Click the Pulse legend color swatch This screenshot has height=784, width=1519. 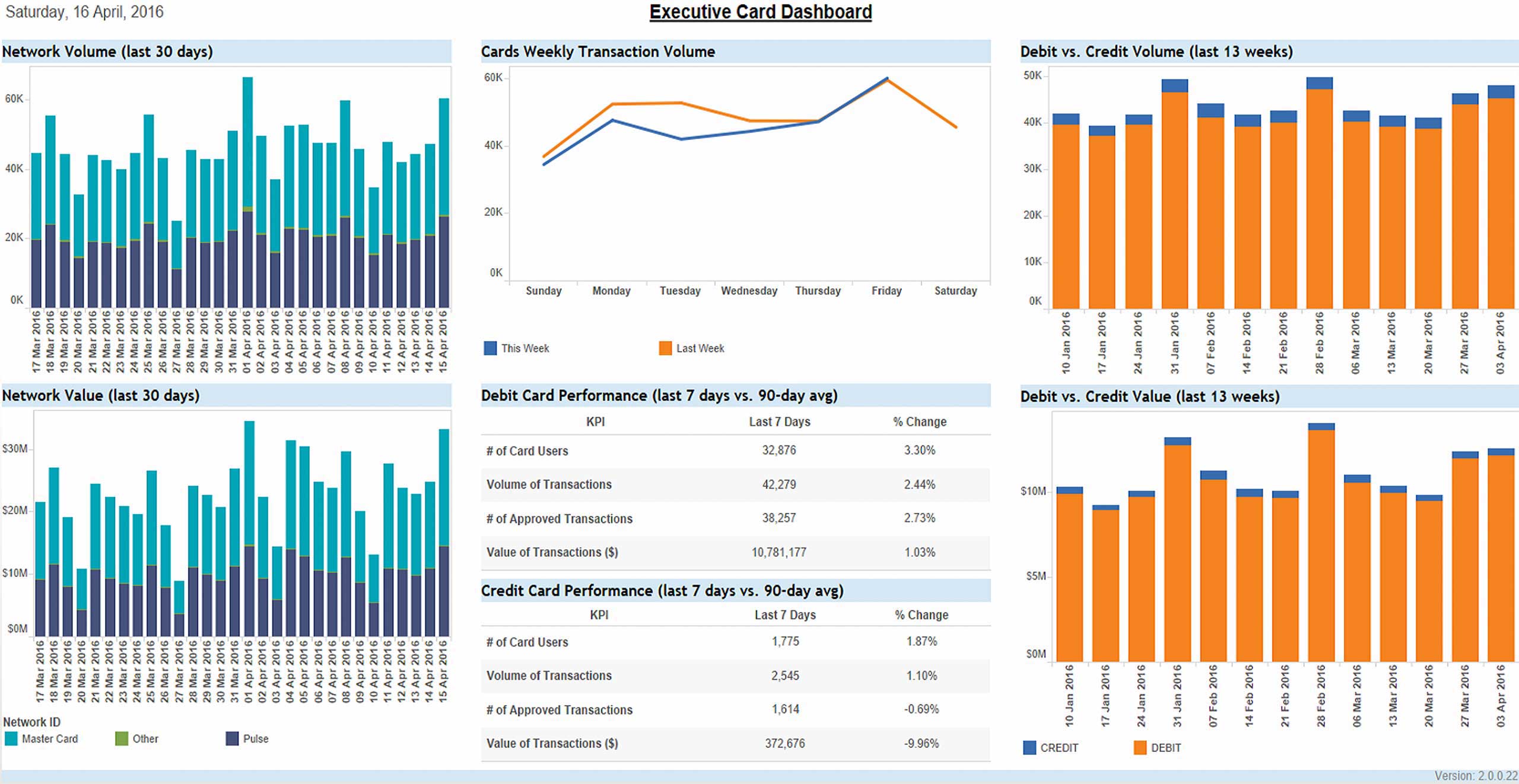232,738
